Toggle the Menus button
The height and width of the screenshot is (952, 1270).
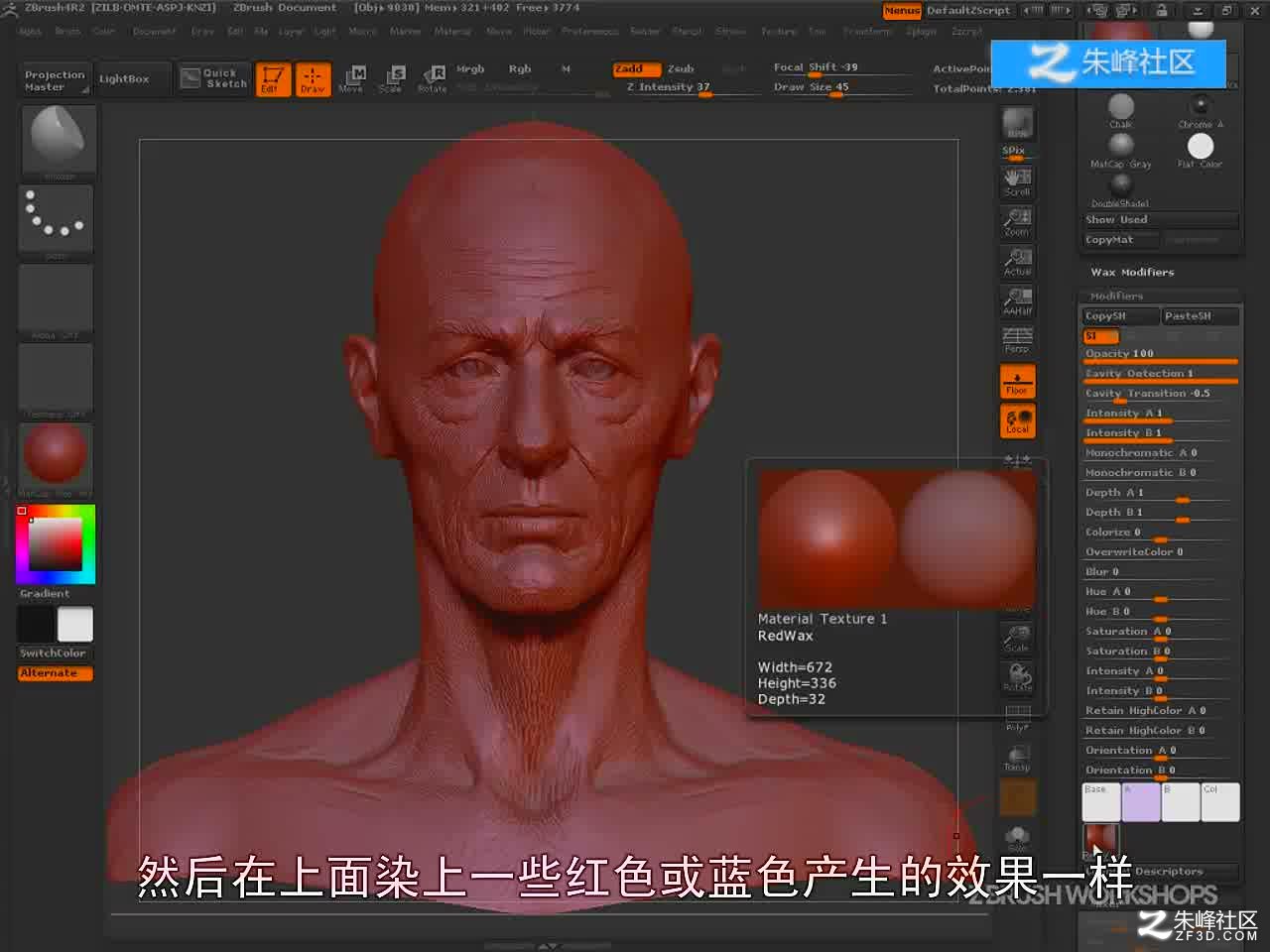click(902, 11)
